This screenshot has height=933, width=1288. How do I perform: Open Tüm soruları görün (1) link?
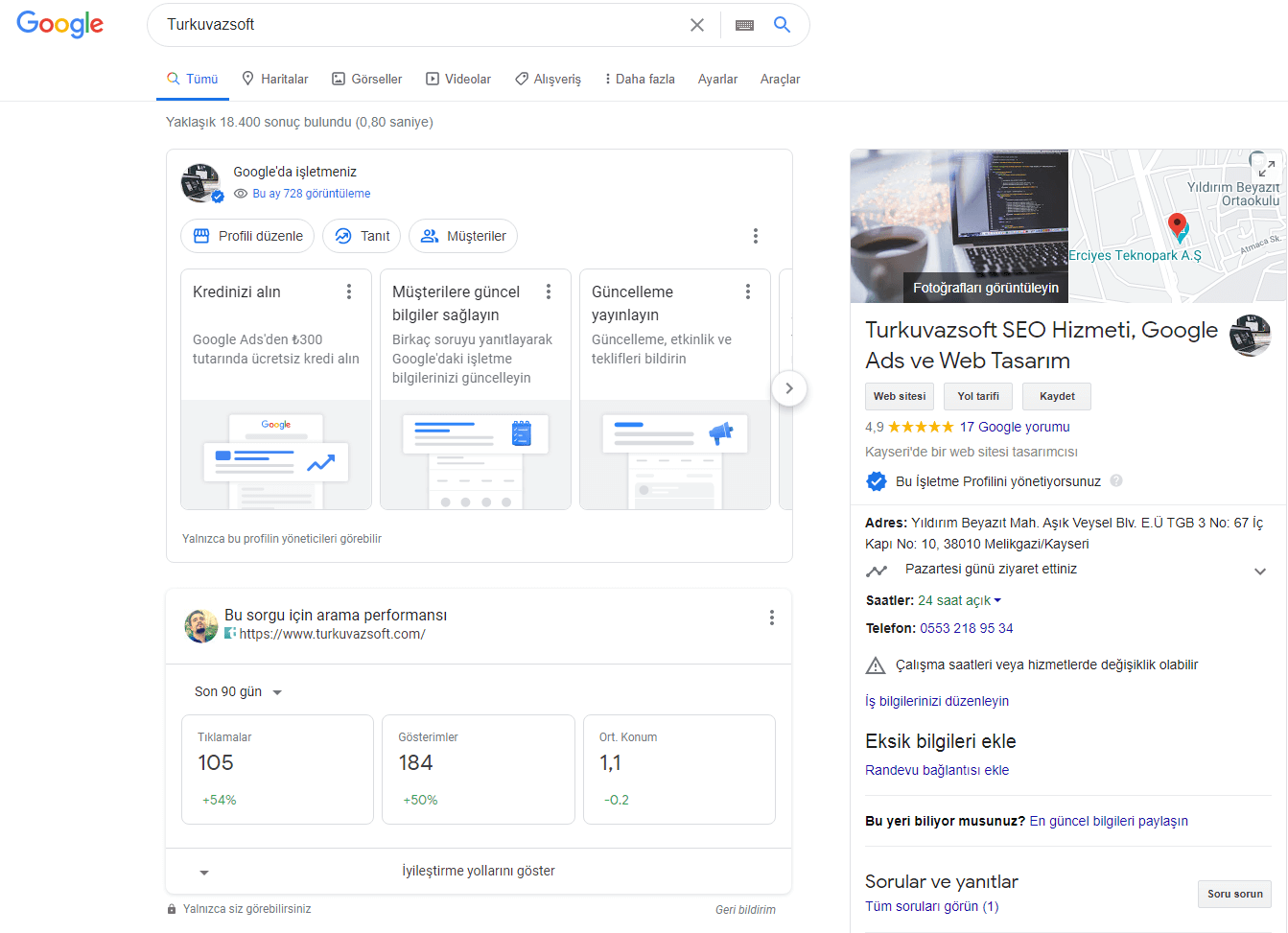pyautogui.click(x=931, y=906)
